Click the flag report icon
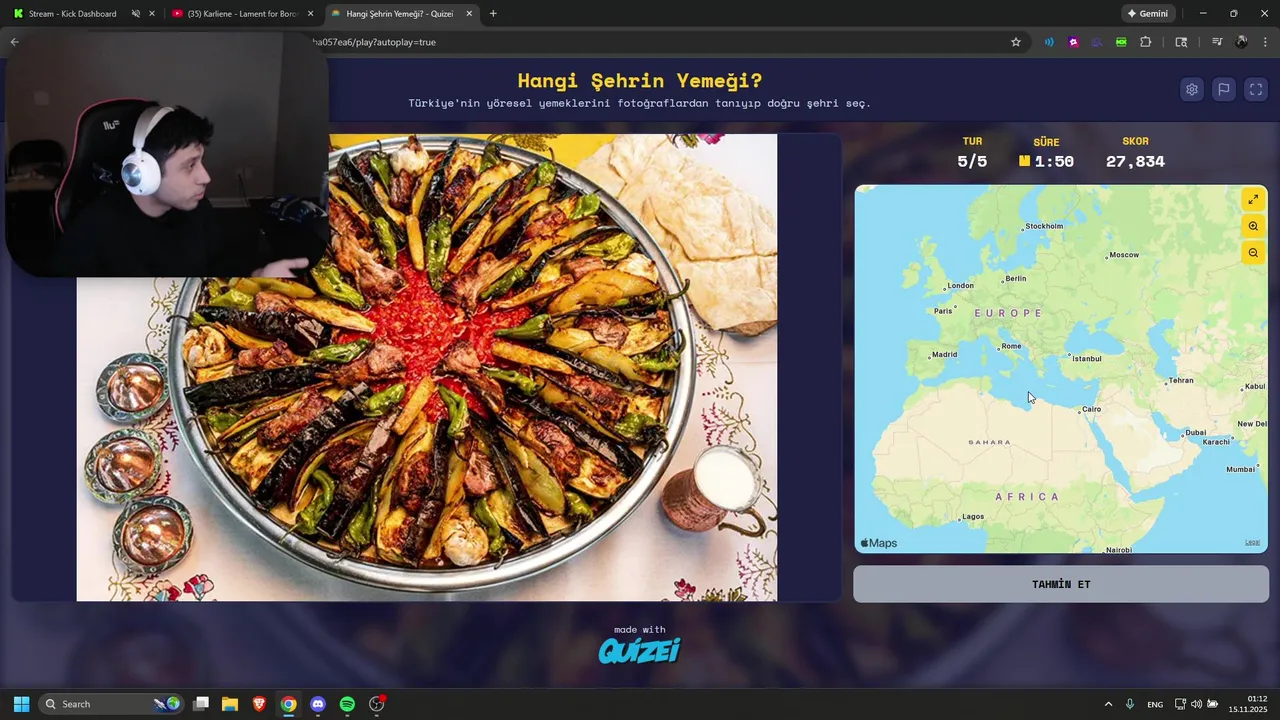 (x=1224, y=89)
